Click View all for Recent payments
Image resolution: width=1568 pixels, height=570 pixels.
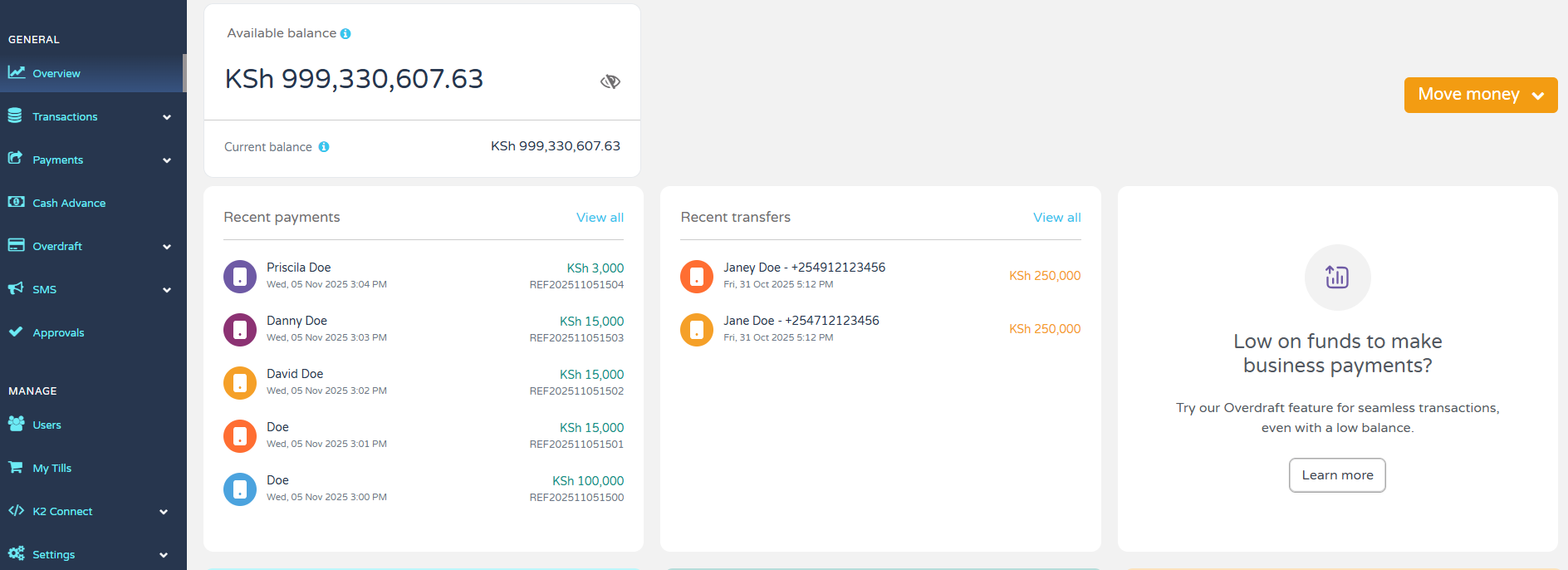[x=600, y=218]
